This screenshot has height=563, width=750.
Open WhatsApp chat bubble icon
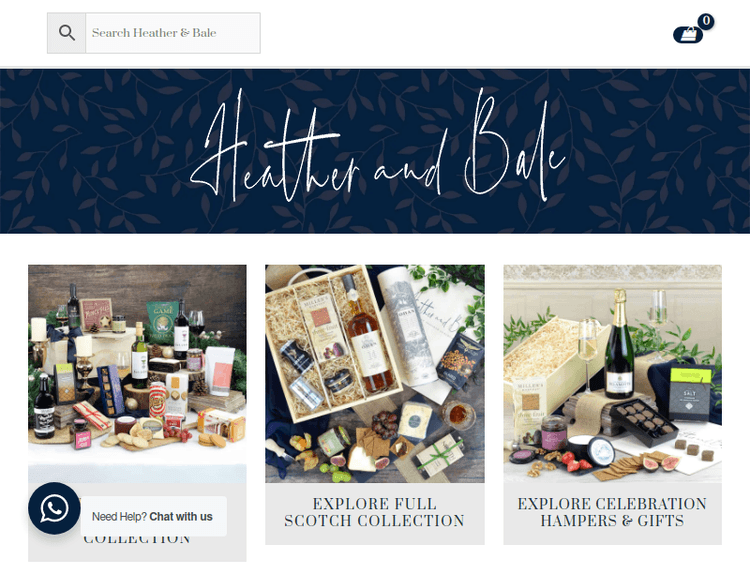point(54,508)
